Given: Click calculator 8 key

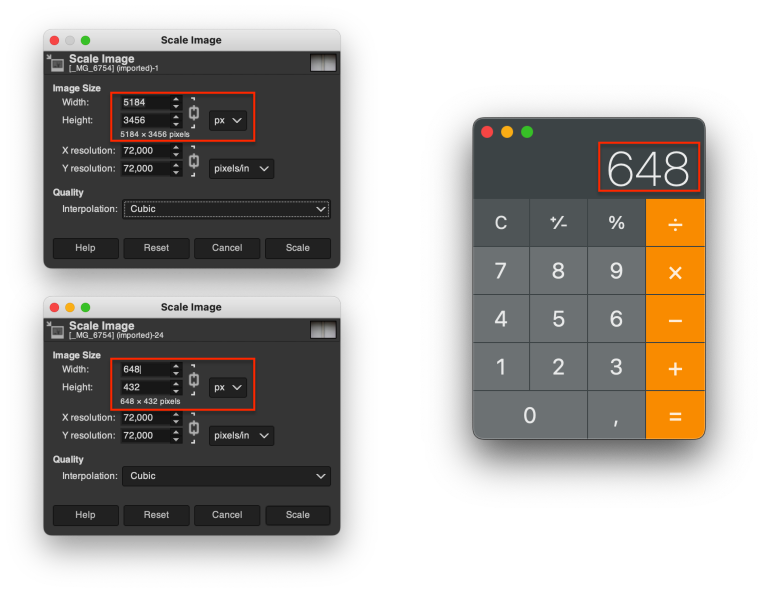Looking at the screenshot, I should coord(559,271).
